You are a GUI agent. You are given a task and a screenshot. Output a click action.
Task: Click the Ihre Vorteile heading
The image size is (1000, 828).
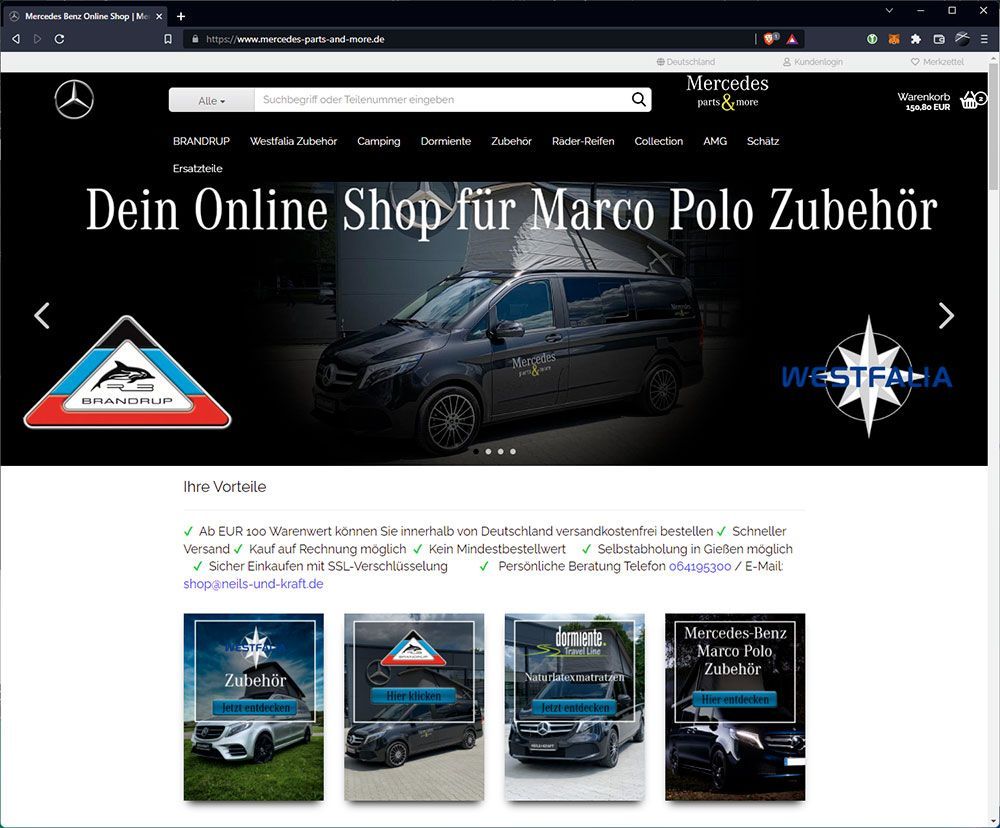[224, 487]
